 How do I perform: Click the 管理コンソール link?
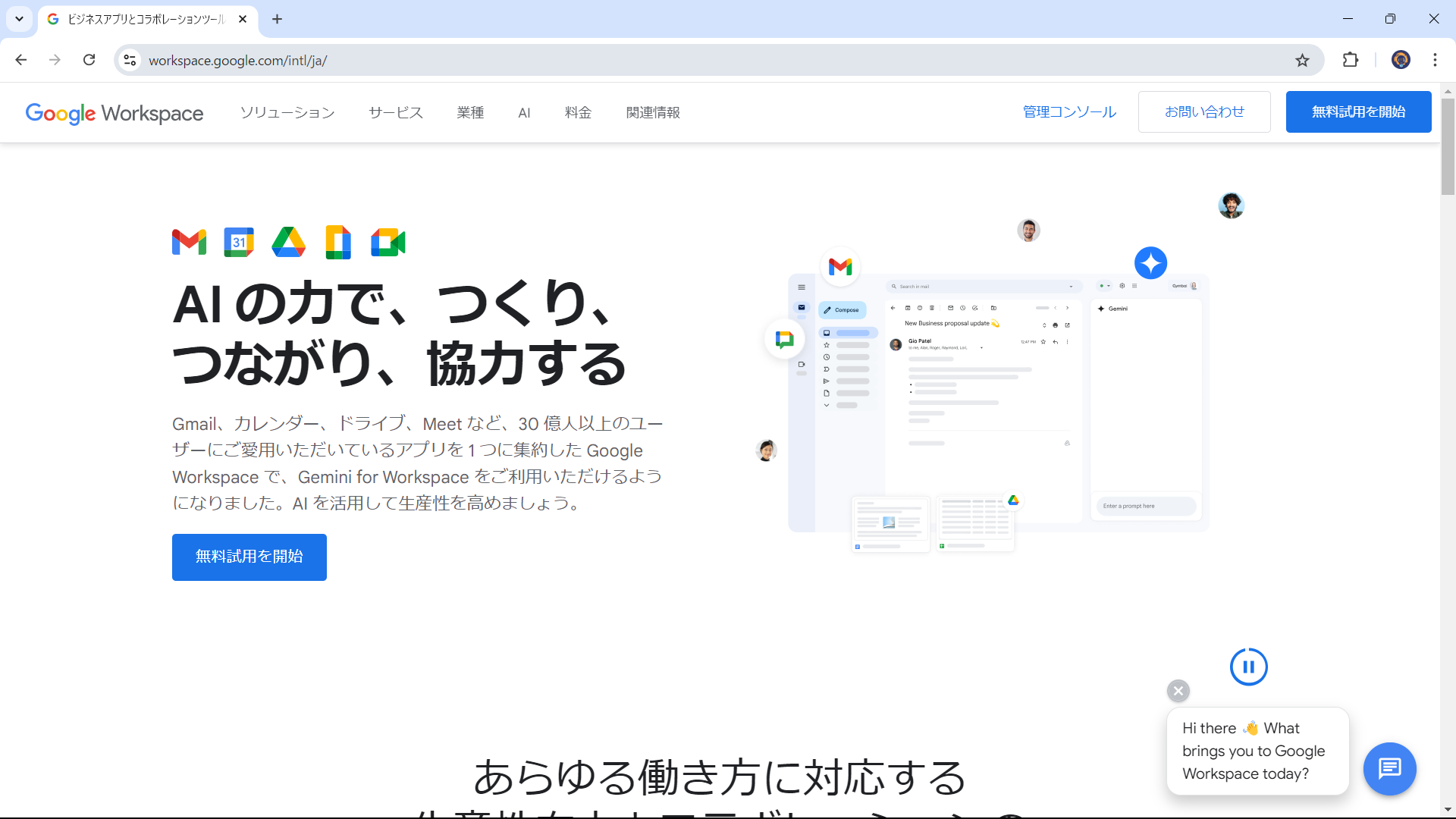click(x=1069, y=111)
